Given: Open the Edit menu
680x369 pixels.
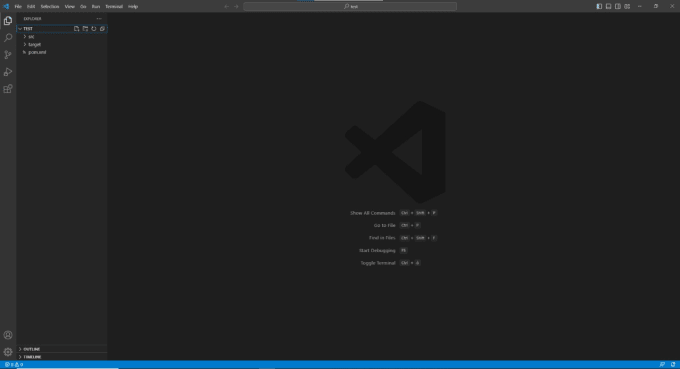Looking at the screenshot, I should (x=31, y=7).
